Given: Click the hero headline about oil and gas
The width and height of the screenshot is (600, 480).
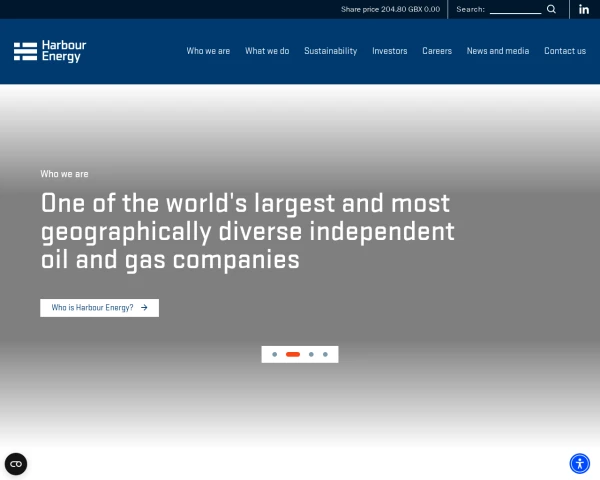Looking at the screenshot, I should tap(248, 232).
